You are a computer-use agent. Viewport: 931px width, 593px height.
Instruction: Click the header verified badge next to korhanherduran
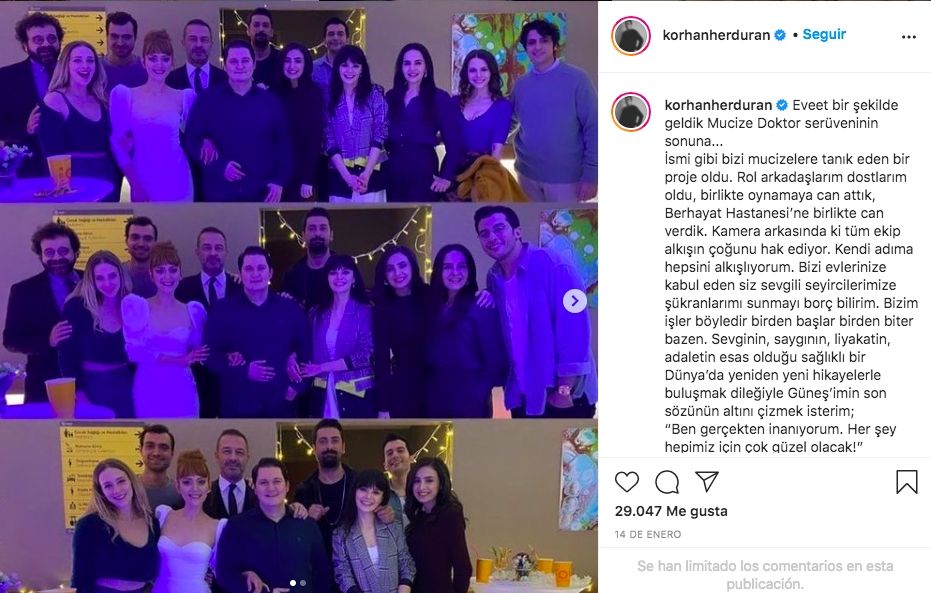pyautogui.click(x=780, y=35)
